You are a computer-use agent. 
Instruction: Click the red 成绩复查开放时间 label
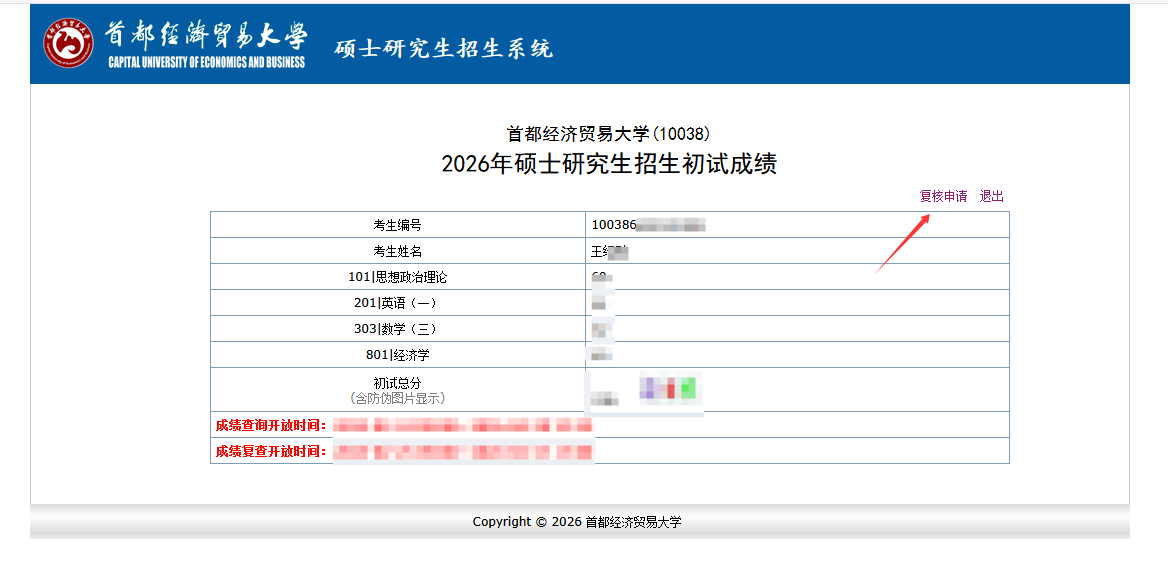[x=271, y=451]
